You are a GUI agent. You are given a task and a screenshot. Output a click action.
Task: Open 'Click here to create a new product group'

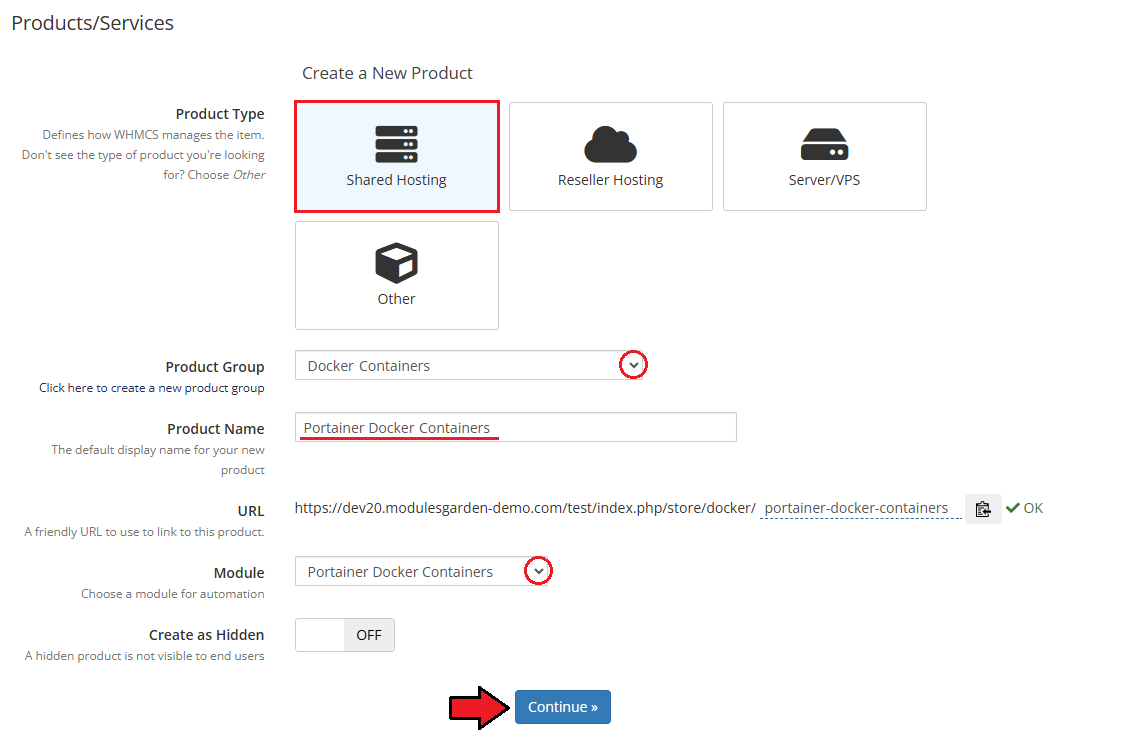[152, 388]
